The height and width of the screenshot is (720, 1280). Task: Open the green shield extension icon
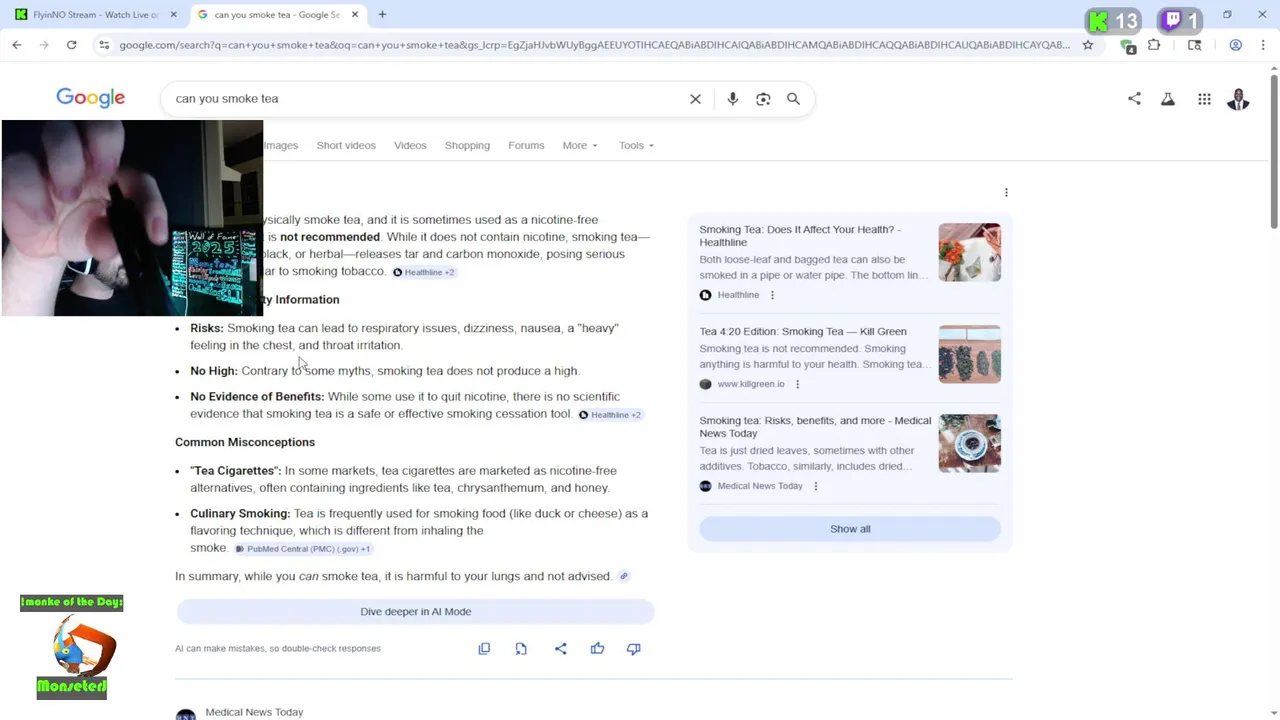1128,46
